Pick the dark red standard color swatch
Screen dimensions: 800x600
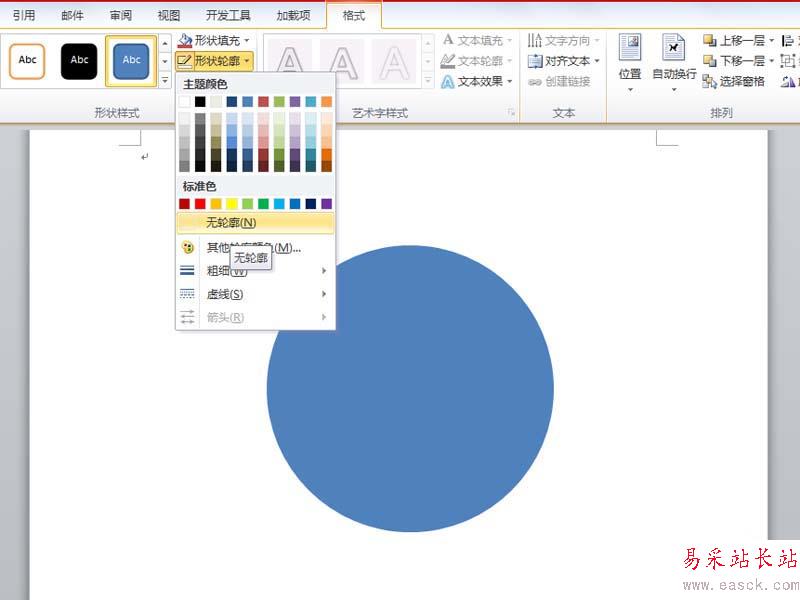pyautogui.click(x=184, y=204)
